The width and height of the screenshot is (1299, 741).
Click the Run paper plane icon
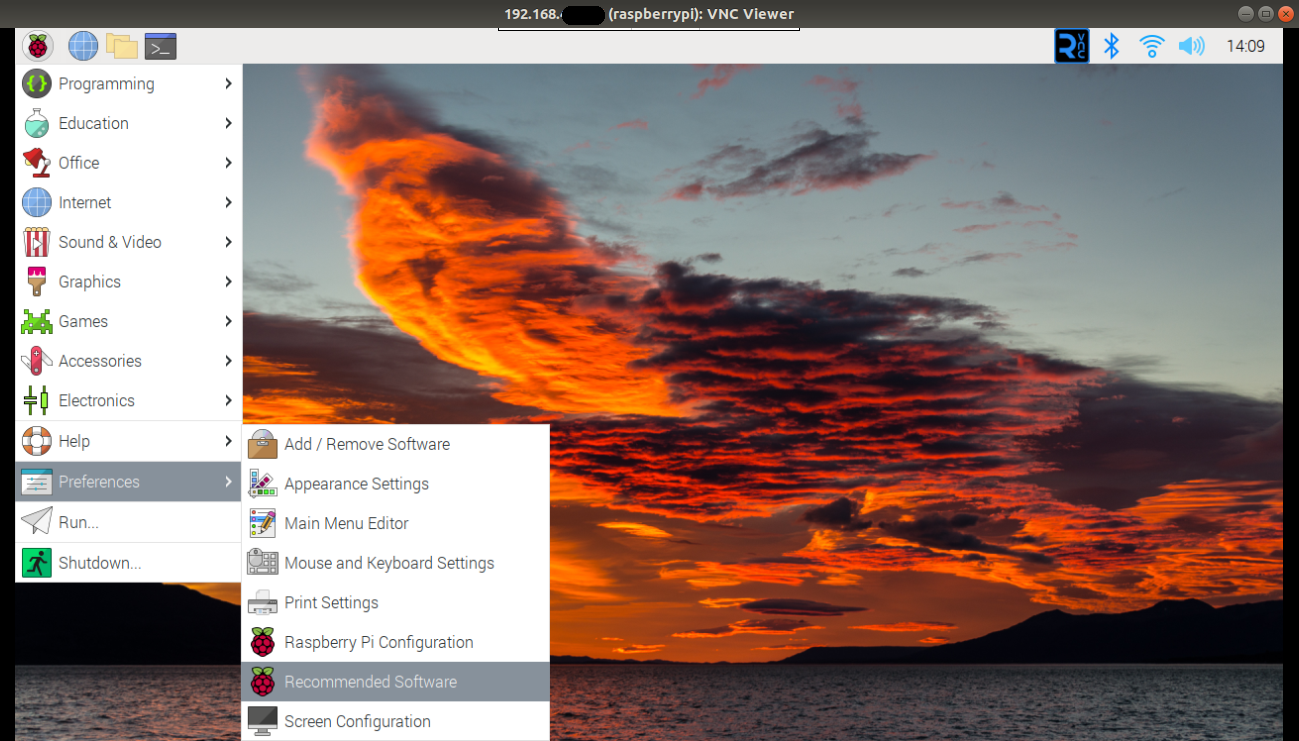pyautogui.click(x=37, y=522)
